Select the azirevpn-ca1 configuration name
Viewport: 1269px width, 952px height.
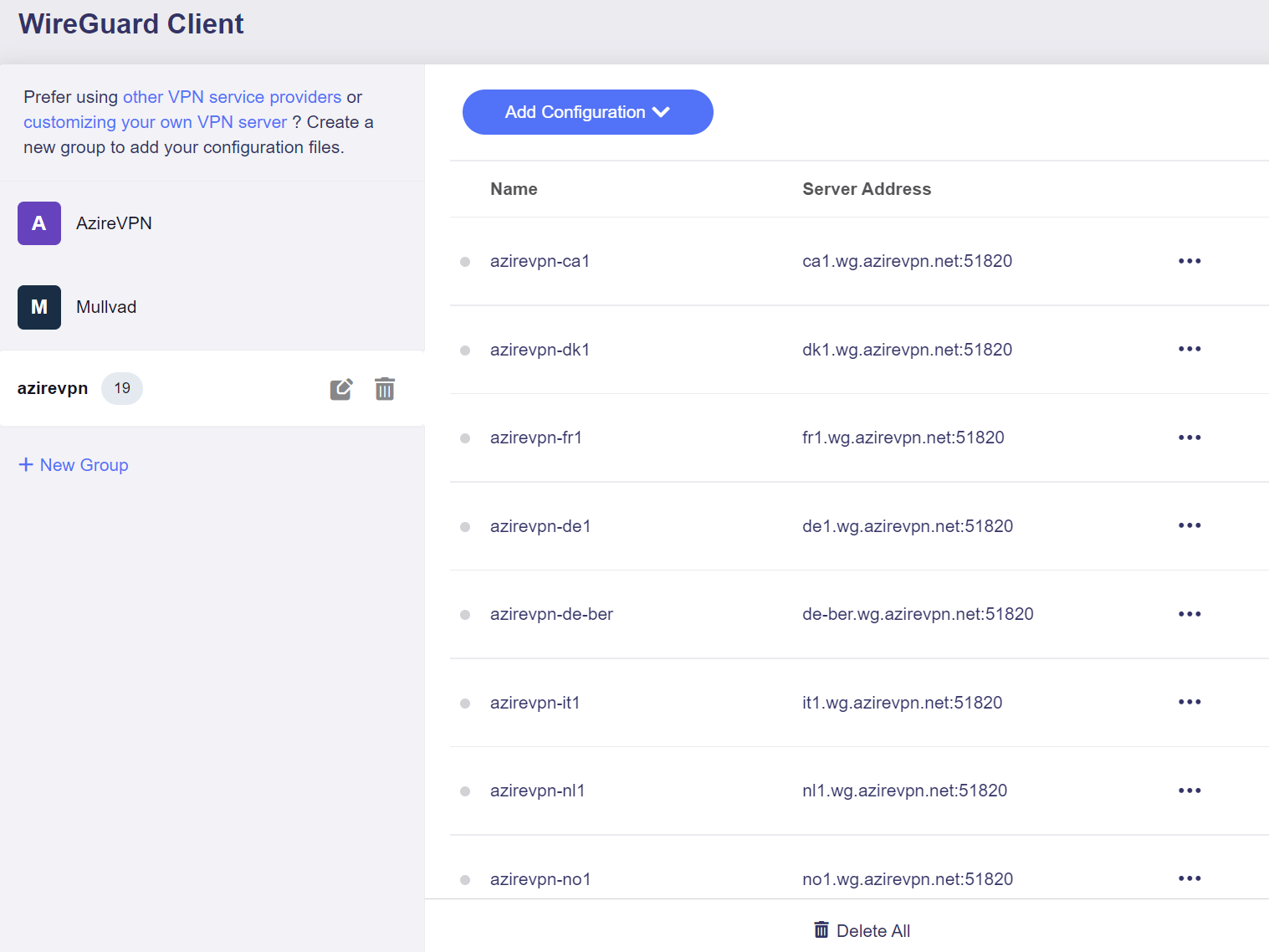(x=540, y=261)
